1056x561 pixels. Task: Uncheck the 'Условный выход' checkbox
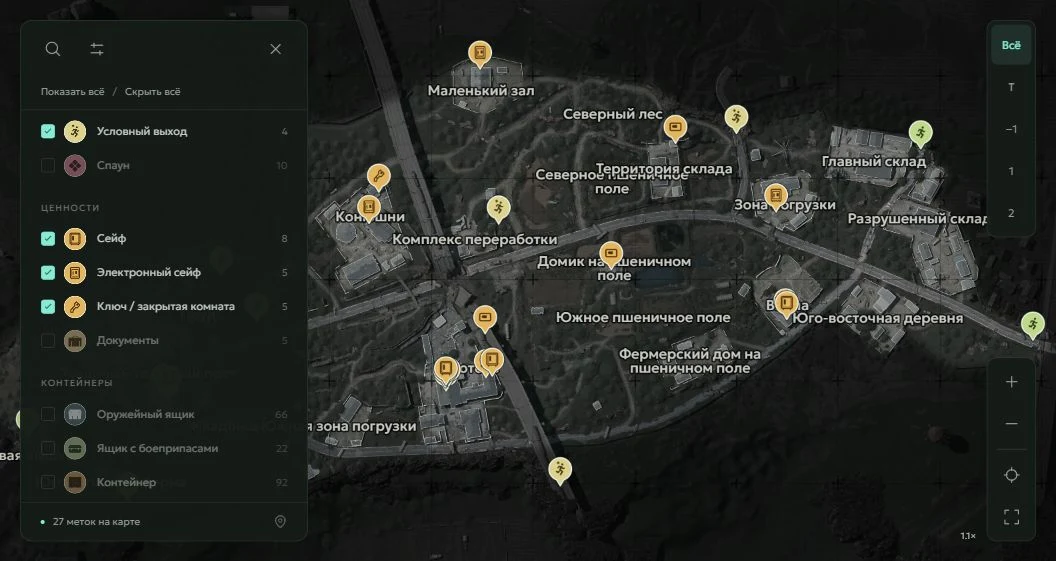(x=48, y=131)
